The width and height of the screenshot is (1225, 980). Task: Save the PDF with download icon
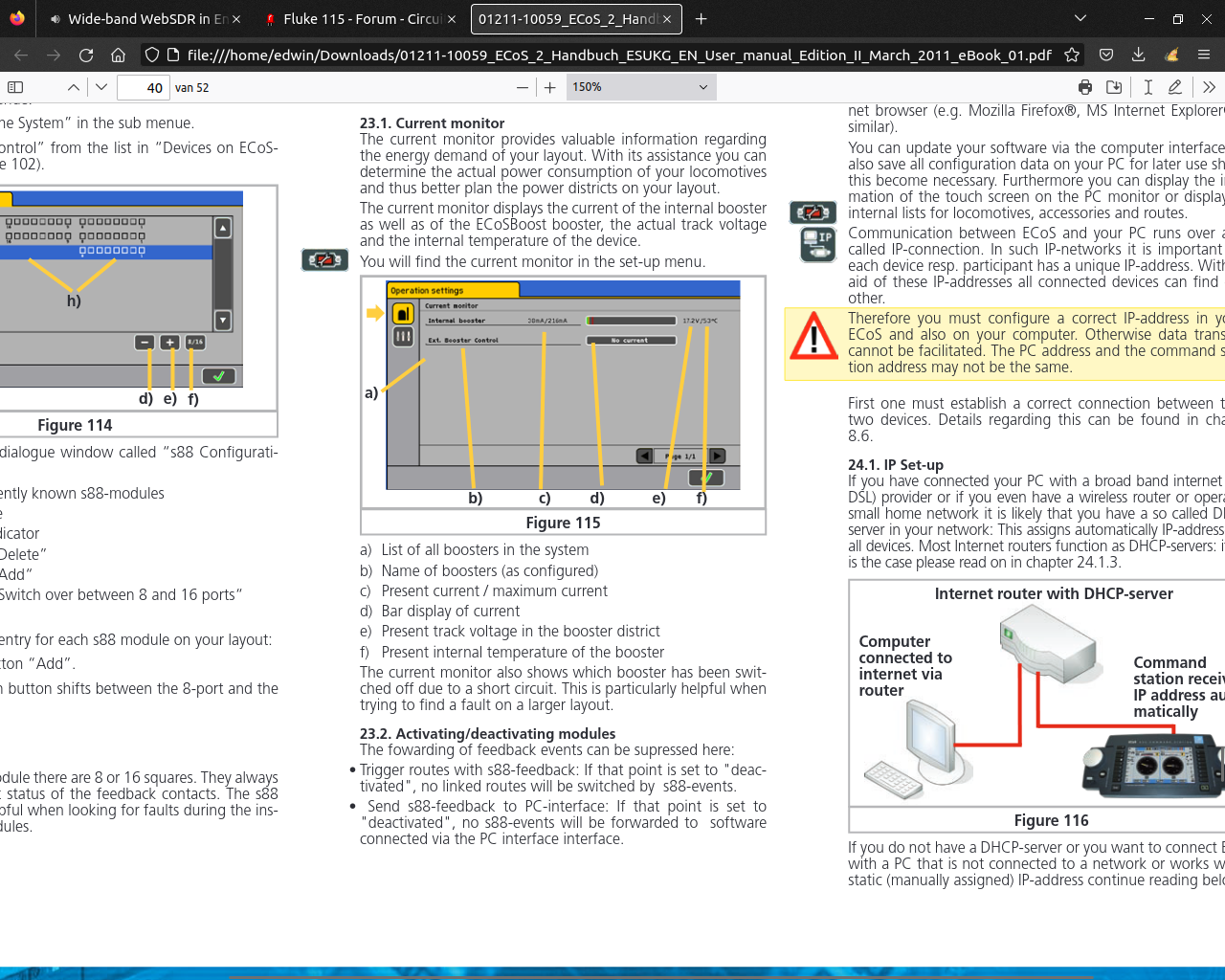1114,87
